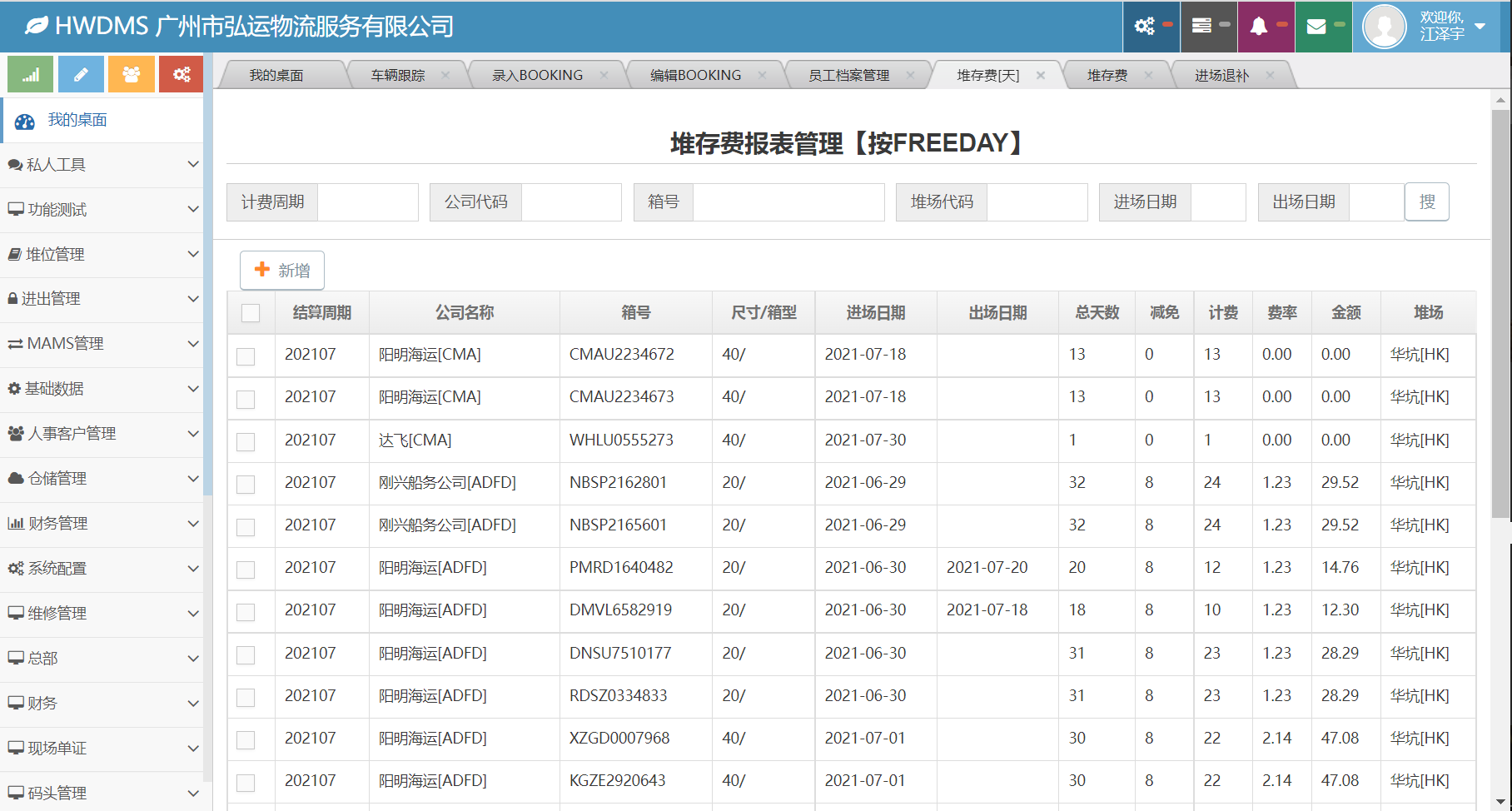Viewport: 1512px width, 811px height.
Task: Close the 车辆跟踪 tab
Action: coord(445,75)
